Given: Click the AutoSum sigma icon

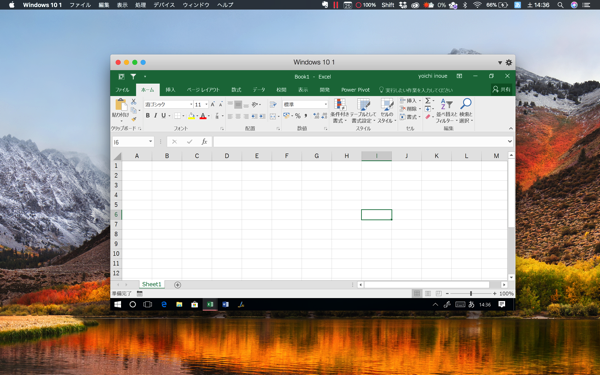Looking at the screenshot, I should 428,101.
